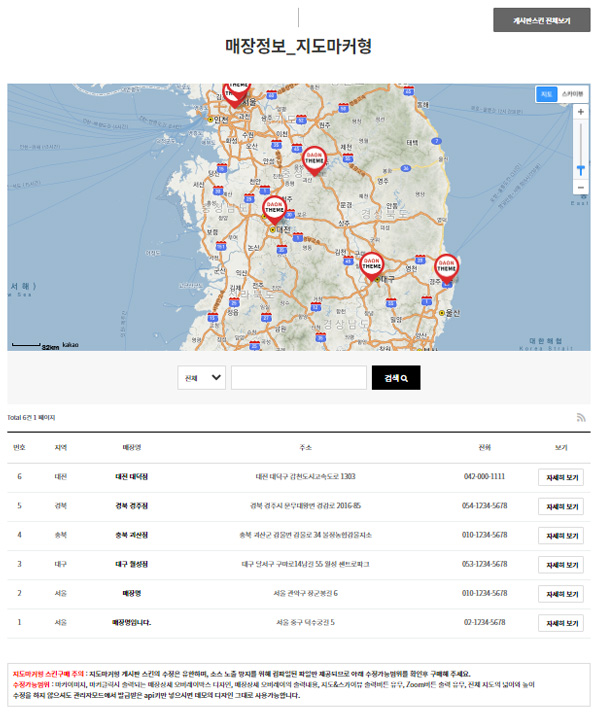Click the 검색 search button
Screen dimensions: 600x718
396,378
